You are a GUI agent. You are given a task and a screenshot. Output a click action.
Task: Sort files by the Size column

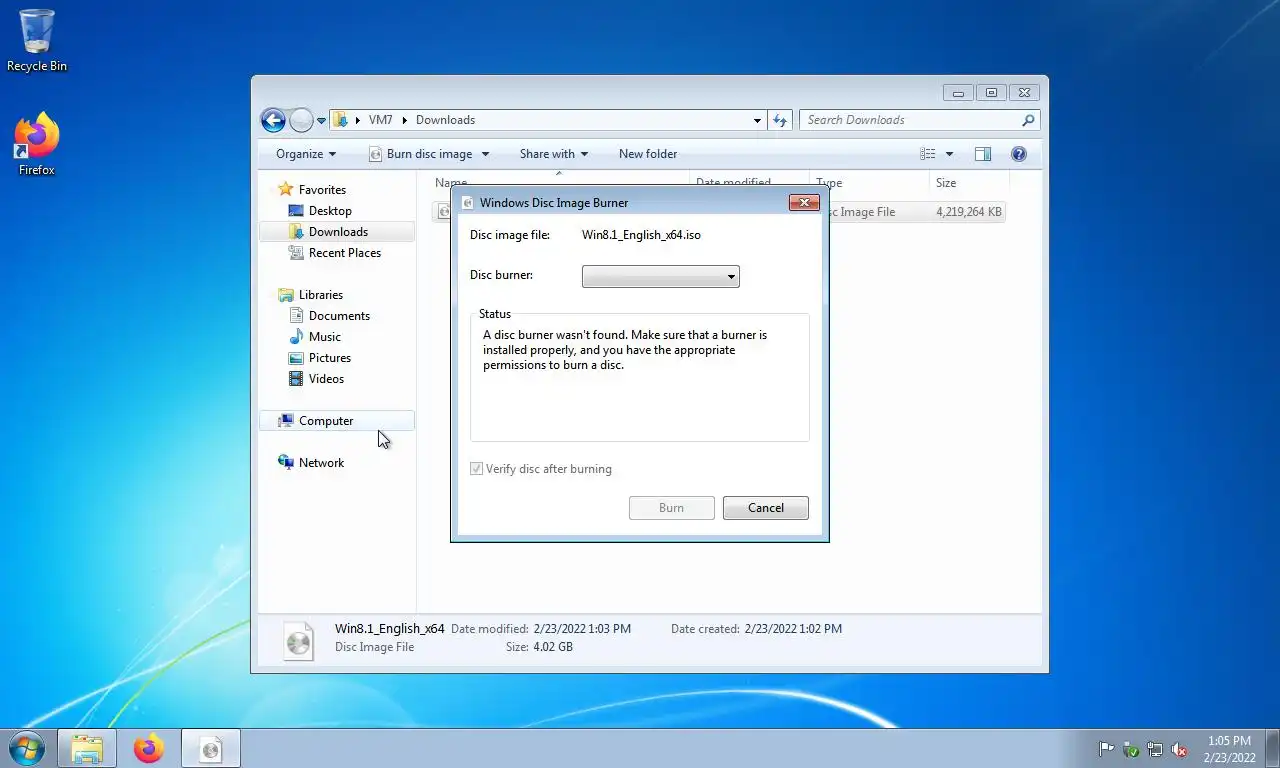(x=969, y=183)
